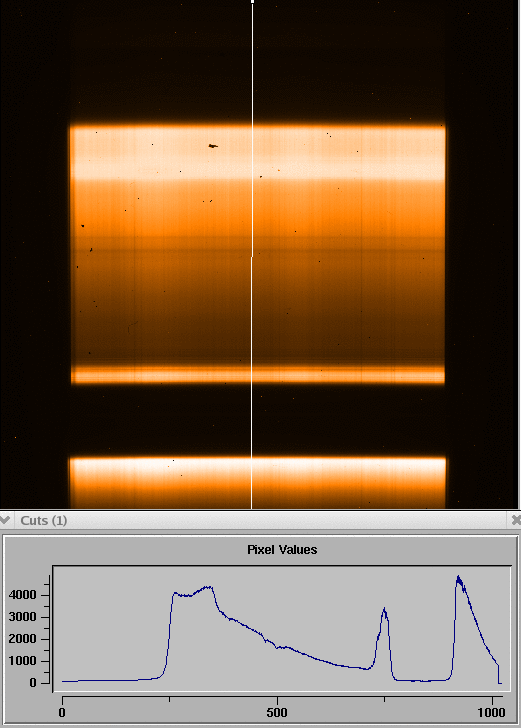Click the 0 label on the x-axis
The width and height of the screenshot is (521, 728).
click(62, 712)
